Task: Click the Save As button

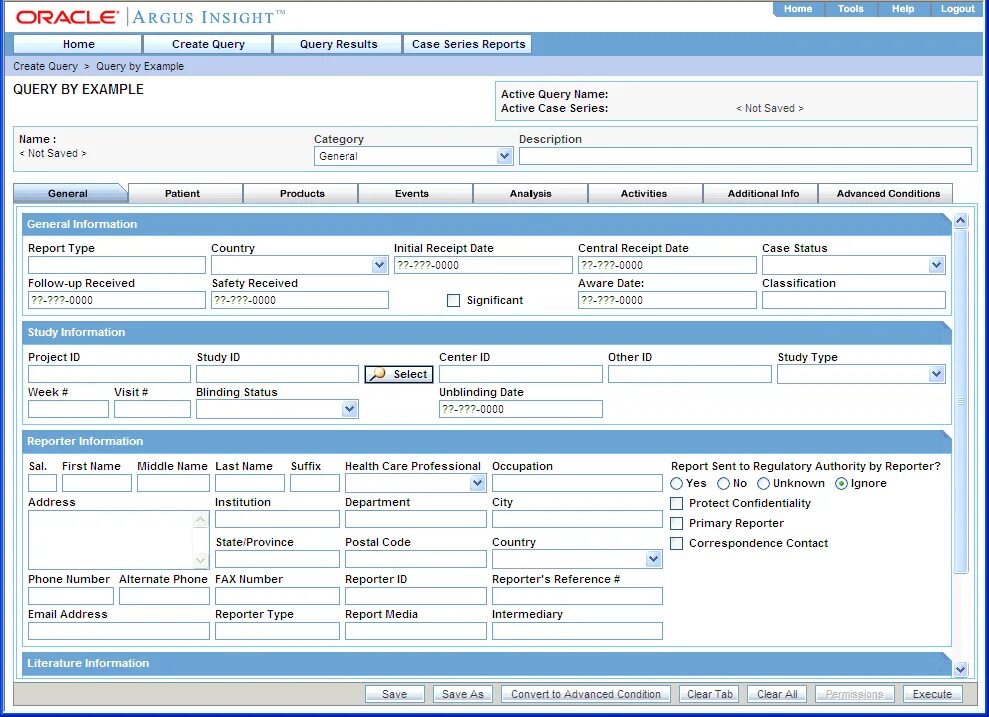Action: (x=463, y=694)
